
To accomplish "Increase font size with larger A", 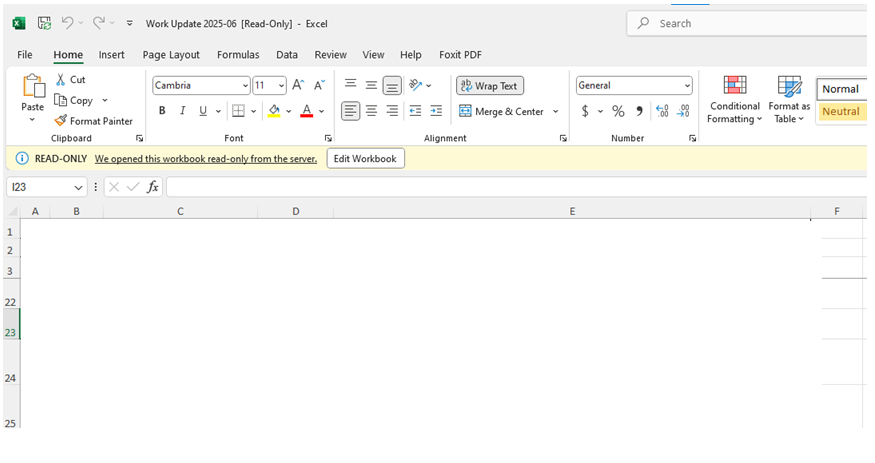I will (x=298, y=85).
